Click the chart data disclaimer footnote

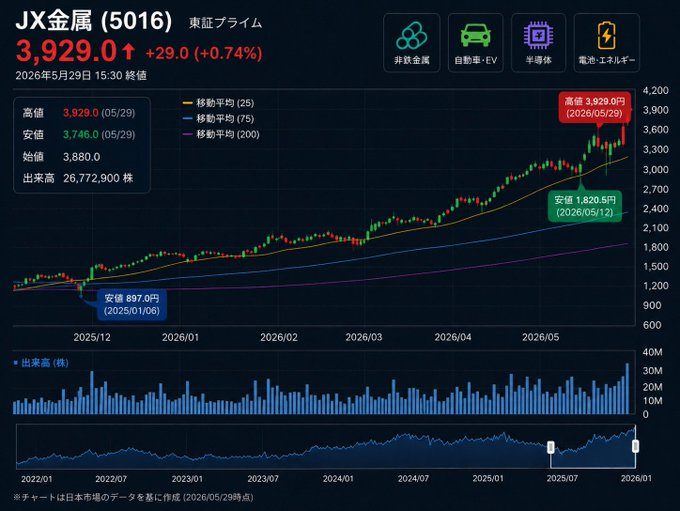[x=133, y=497]
